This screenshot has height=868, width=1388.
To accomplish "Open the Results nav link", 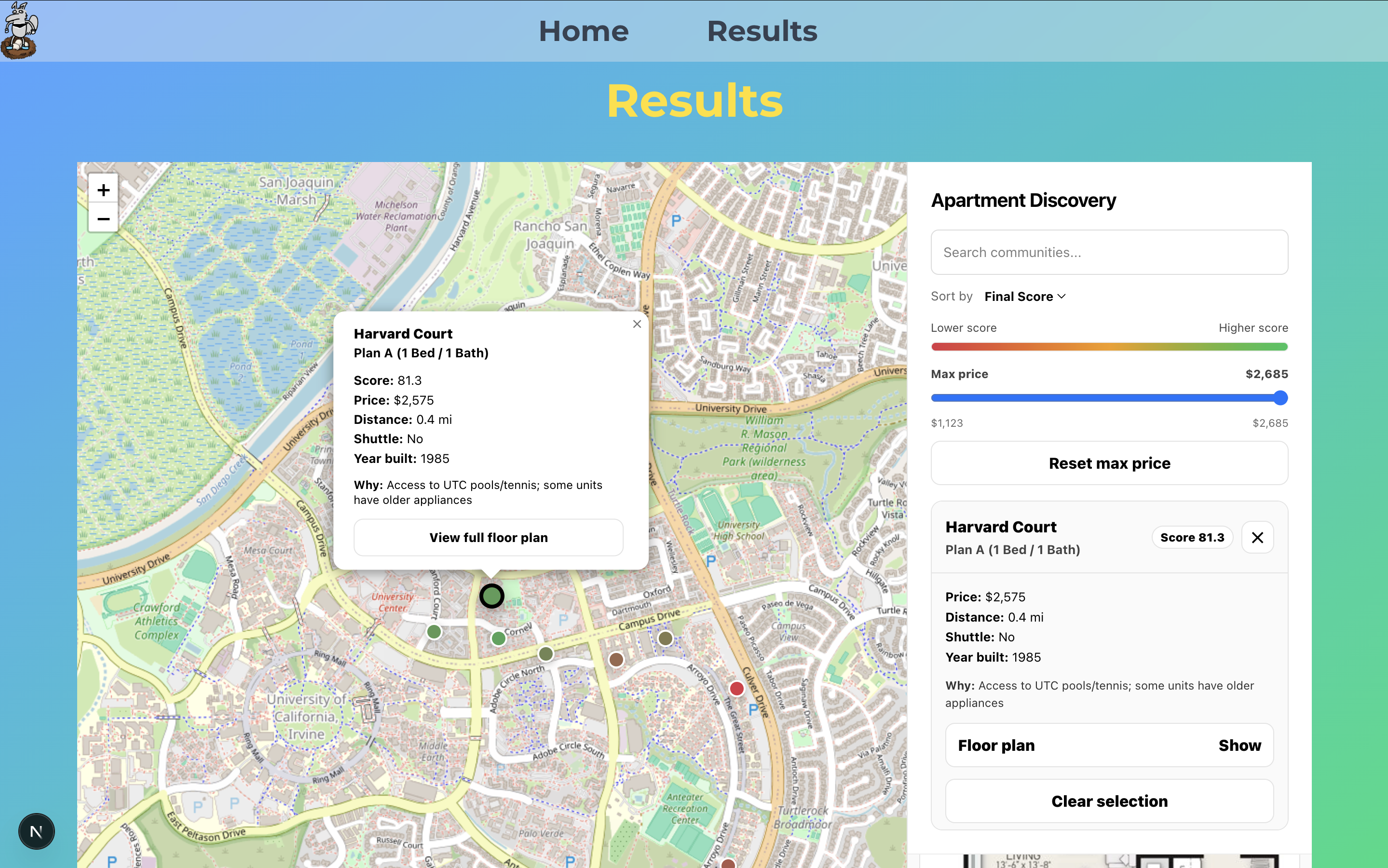I will coord(762,31).
